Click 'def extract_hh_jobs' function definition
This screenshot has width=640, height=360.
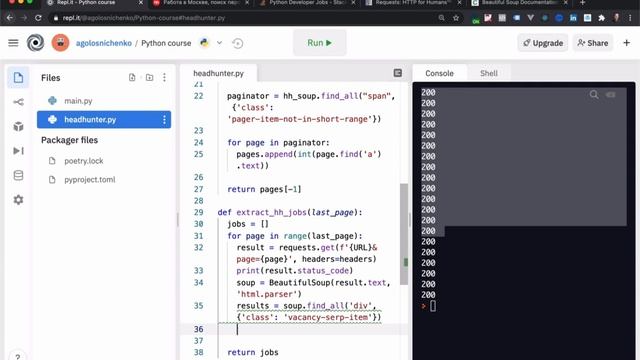[290, 213]
